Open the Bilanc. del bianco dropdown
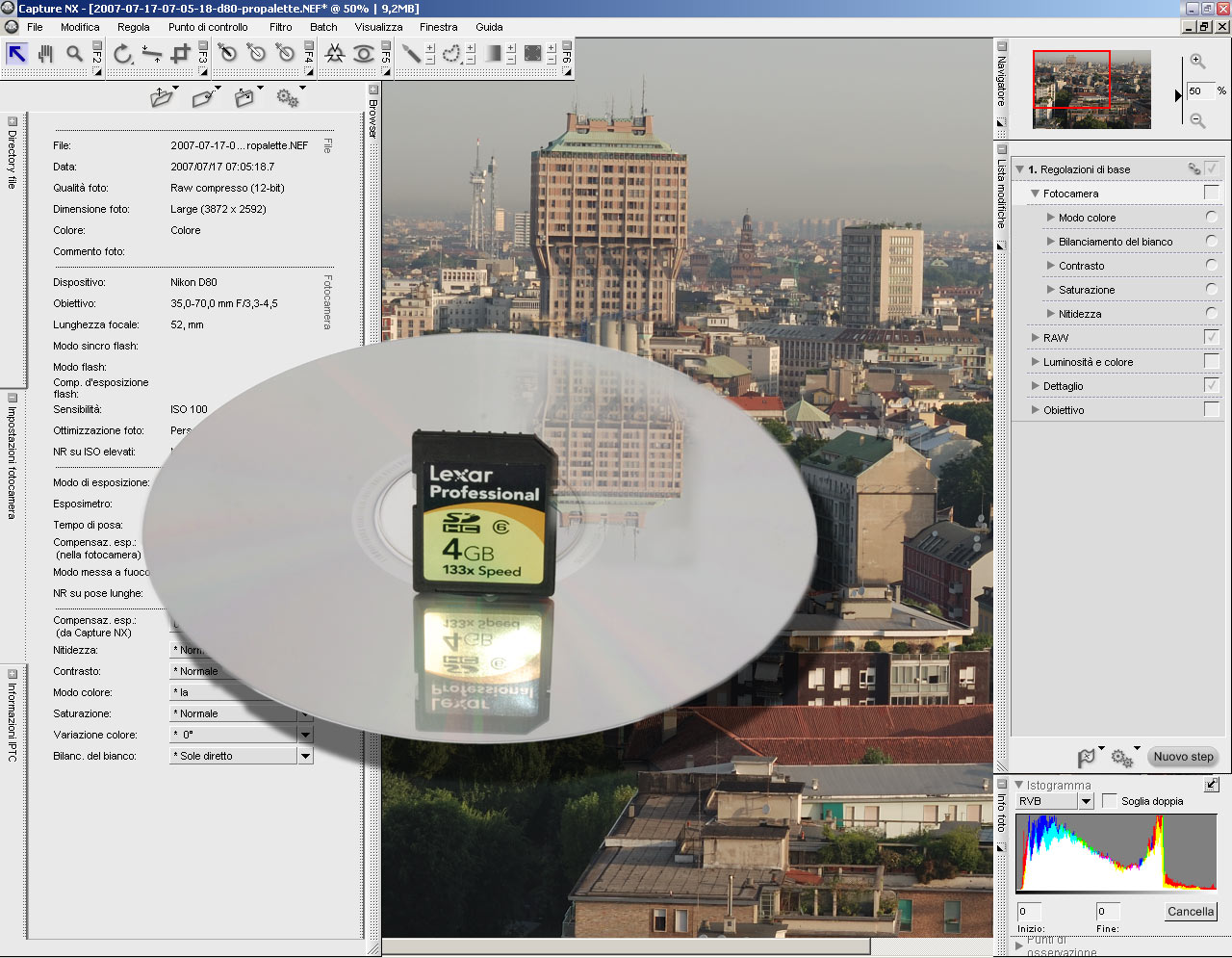This screenshot has width=1232, height=958. 305,756
